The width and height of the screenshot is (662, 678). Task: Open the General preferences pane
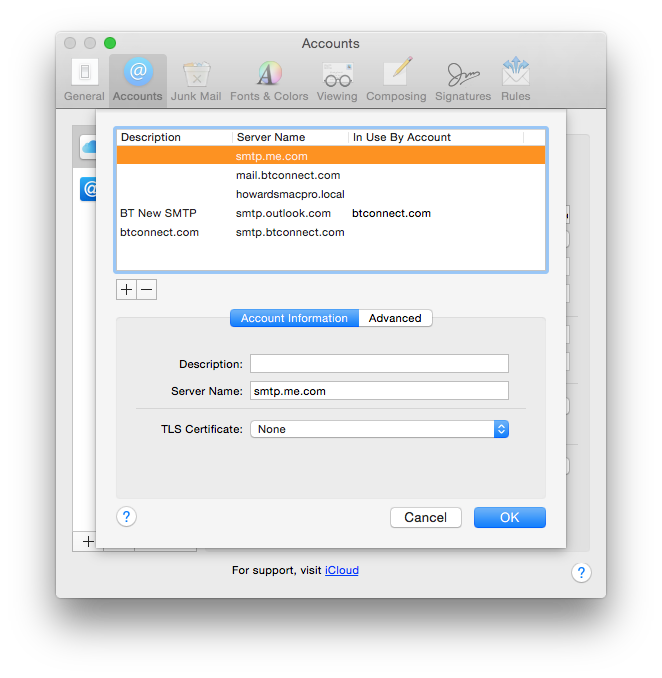[84, 80]
